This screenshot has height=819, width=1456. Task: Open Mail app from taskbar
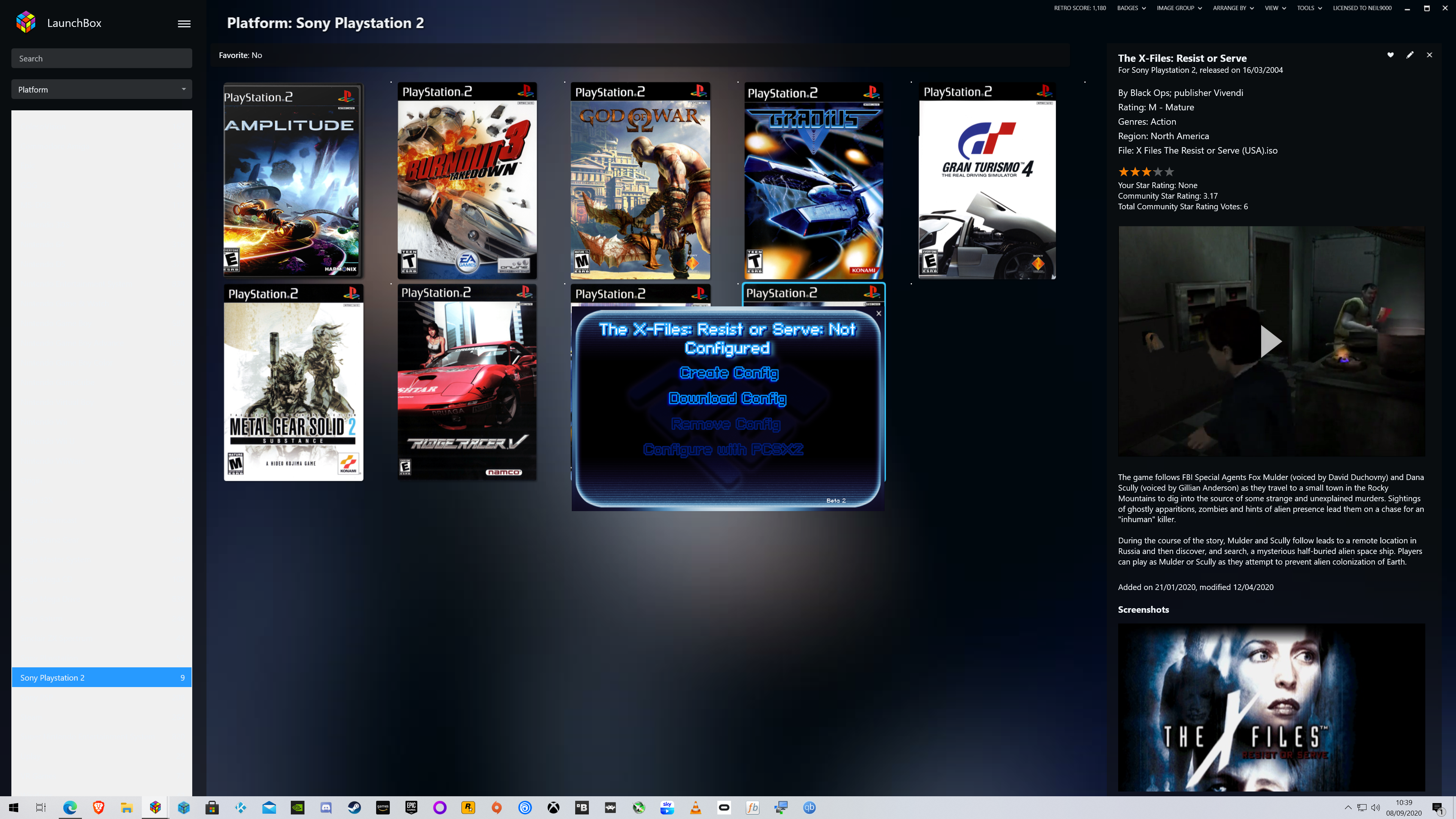269,807
